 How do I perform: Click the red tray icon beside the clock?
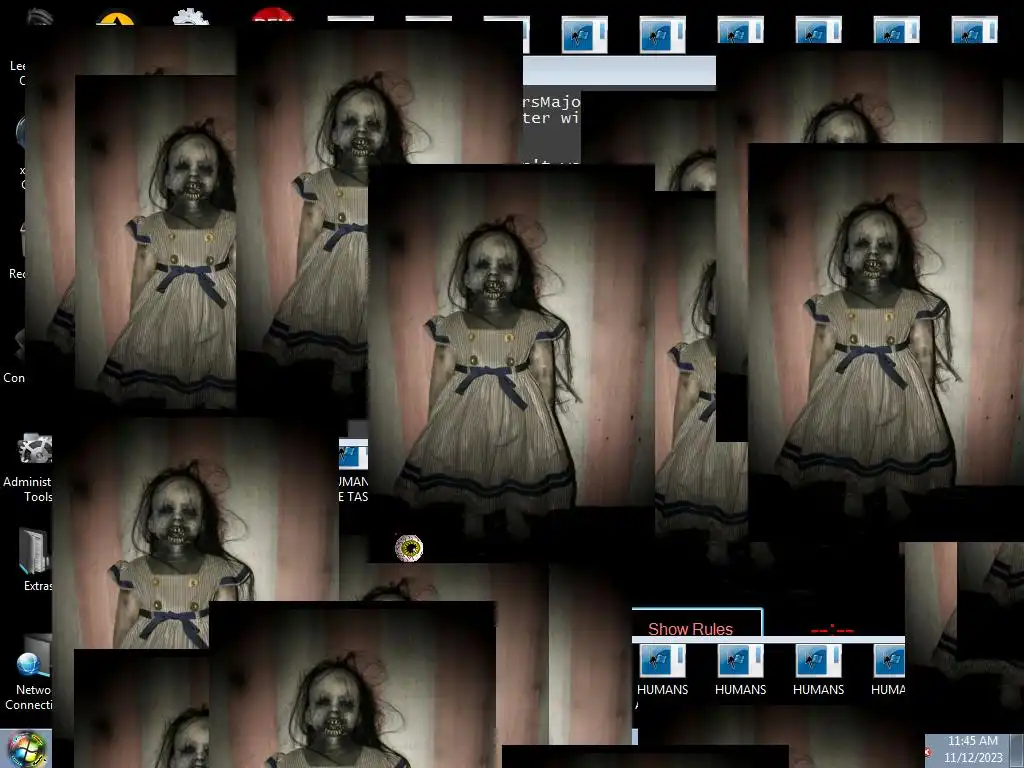[x=929, y=752]
